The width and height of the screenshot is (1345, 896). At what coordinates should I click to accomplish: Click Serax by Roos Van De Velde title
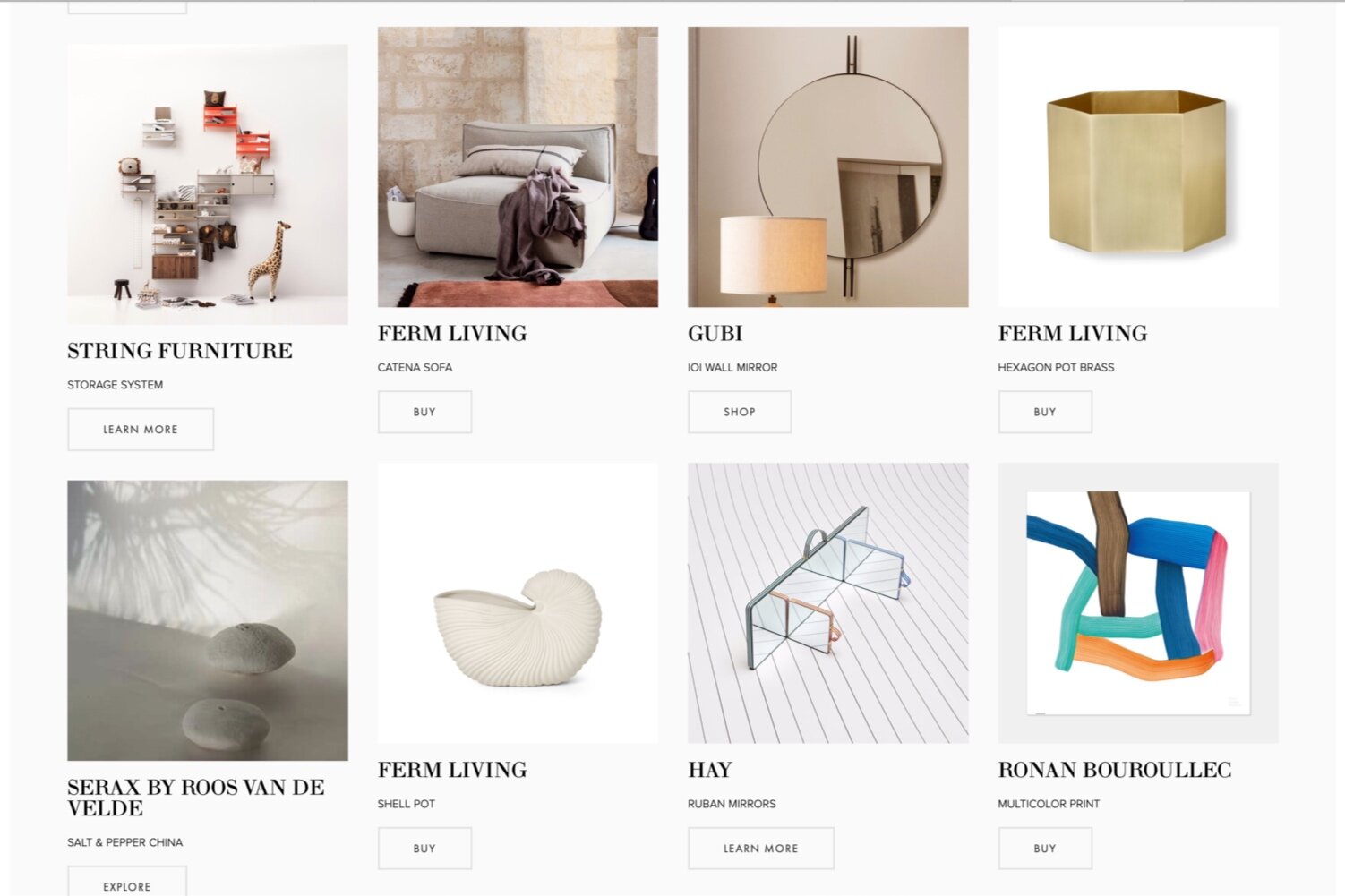[x=196, y=798]
